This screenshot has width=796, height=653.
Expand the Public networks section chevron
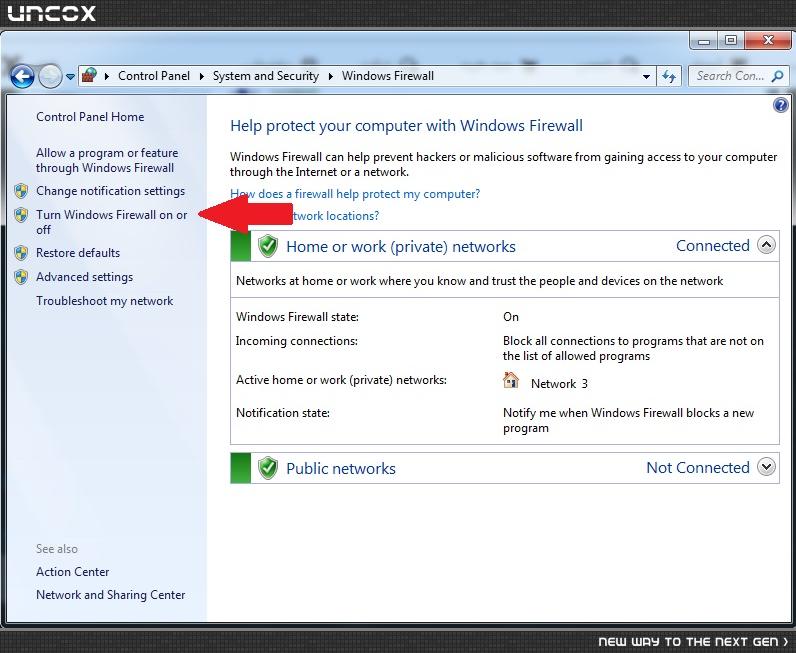click(x=766, y=466)
